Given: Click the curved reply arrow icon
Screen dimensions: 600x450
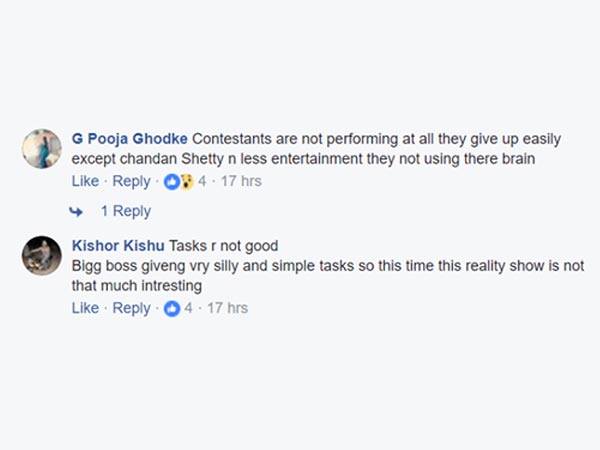Looking at the screenshot, I should click(x=75, y=211).
